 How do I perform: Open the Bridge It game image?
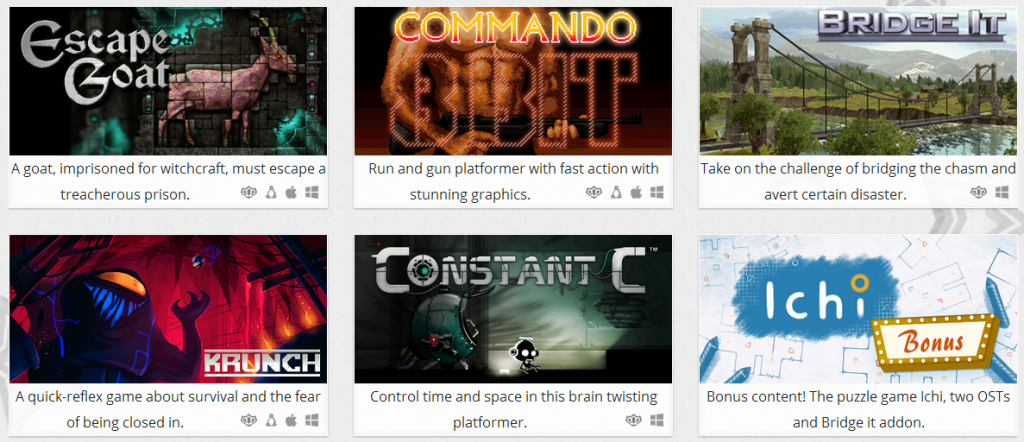tap(858, 81)
